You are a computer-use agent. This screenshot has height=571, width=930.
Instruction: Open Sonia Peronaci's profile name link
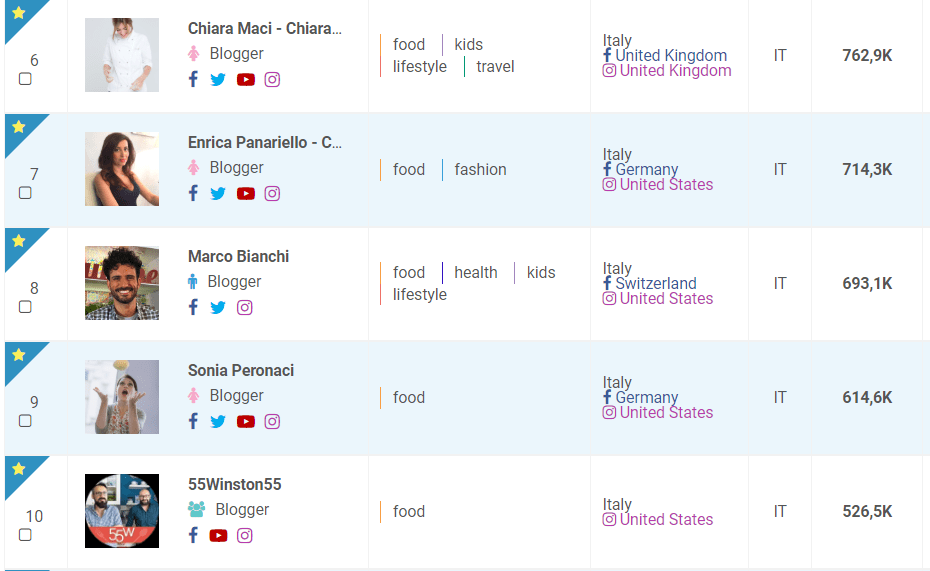(241, 370)
